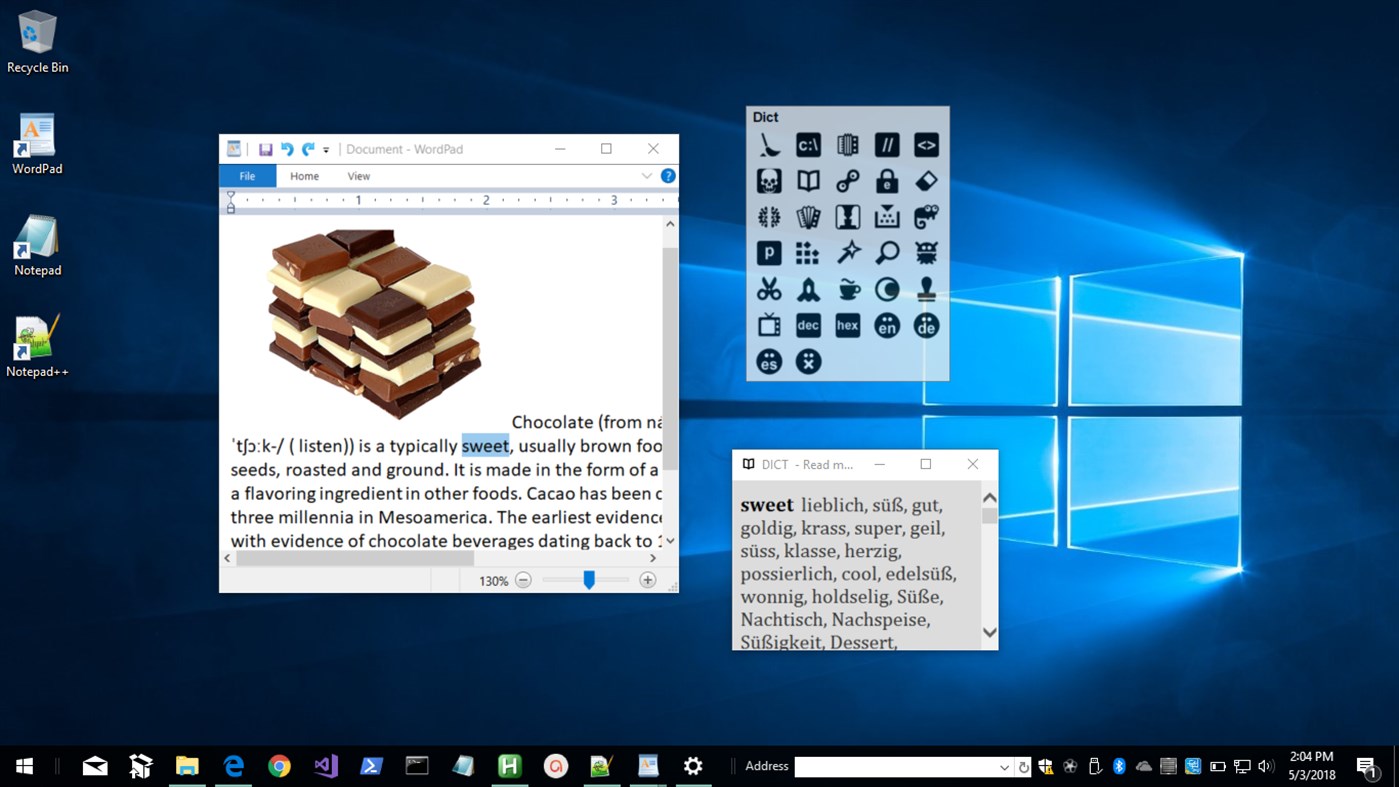Select the Notepad++ desktop shortcut
The width and height of the screenshot is (1399, 787).
click(37, 347)
